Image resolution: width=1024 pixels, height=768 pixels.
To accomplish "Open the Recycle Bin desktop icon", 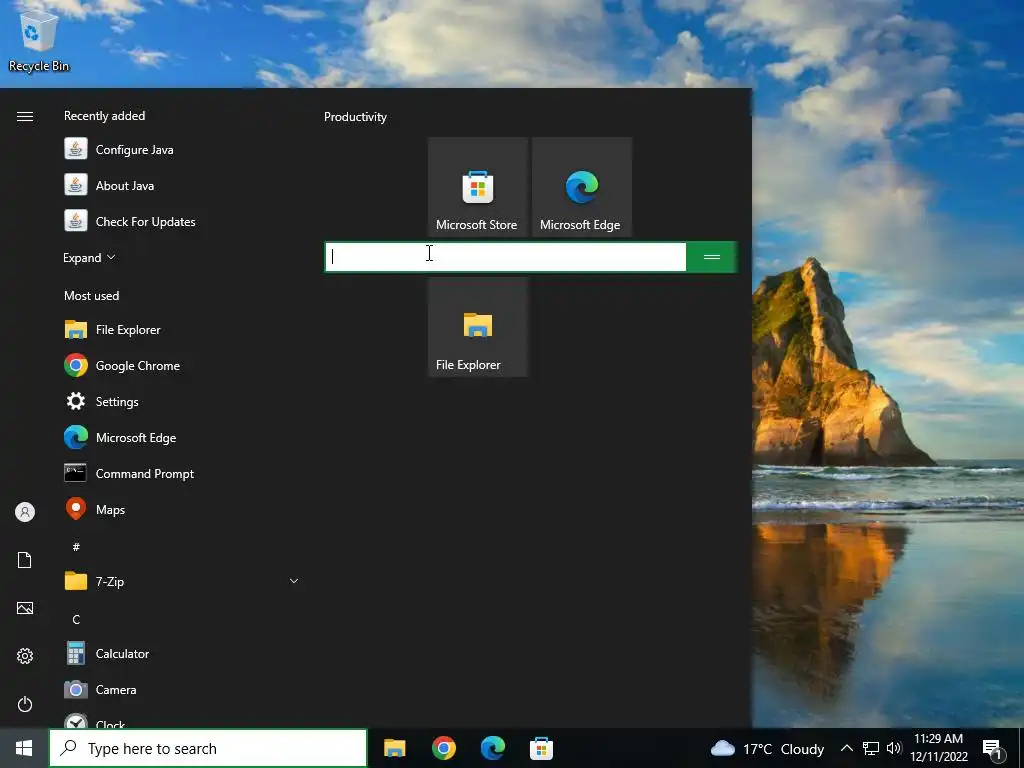I will click(38, 40).
